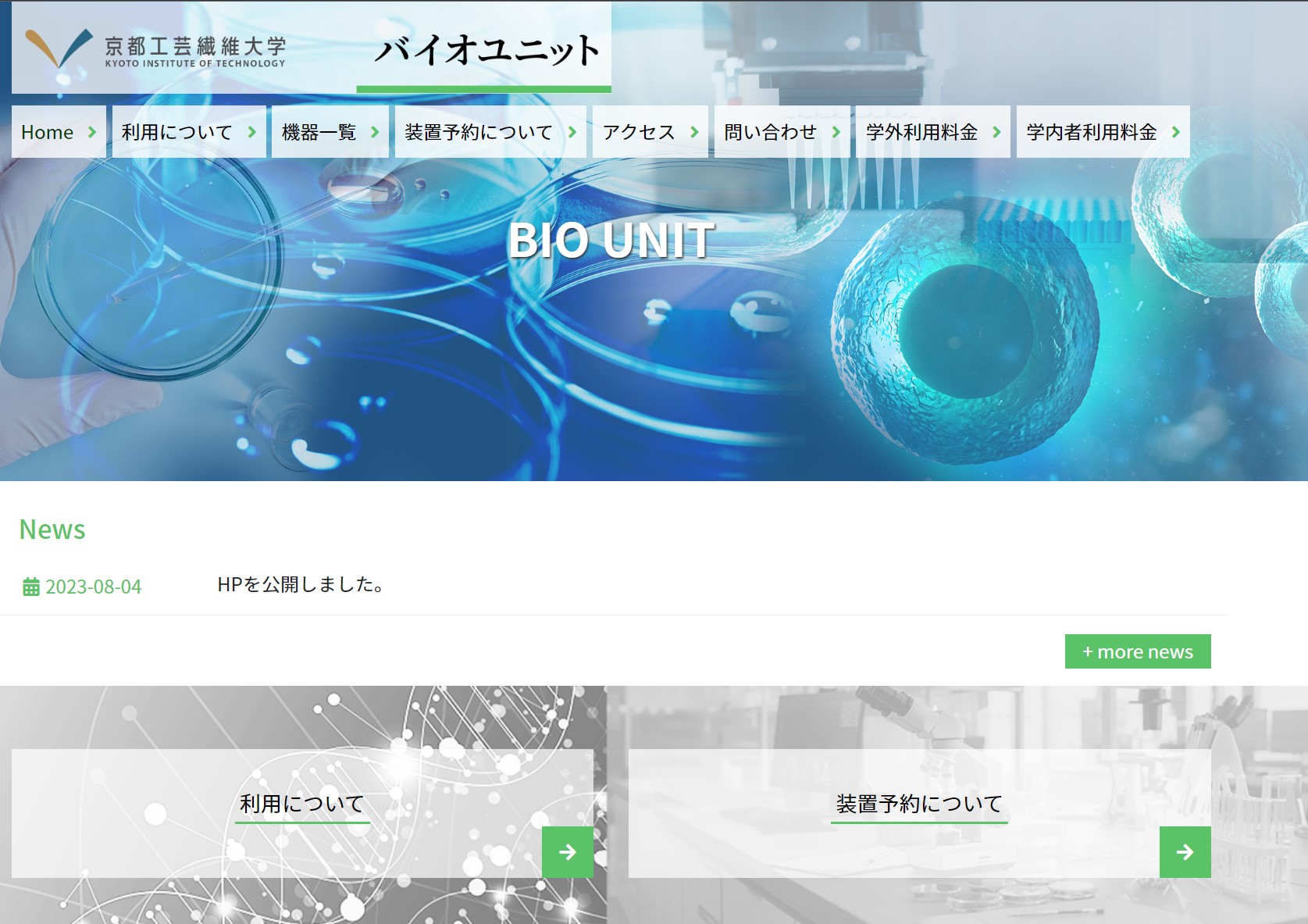1308x924 pixels.
Task: Click the BIO UNIT hero banner title
Action: [x=611, y=240]
